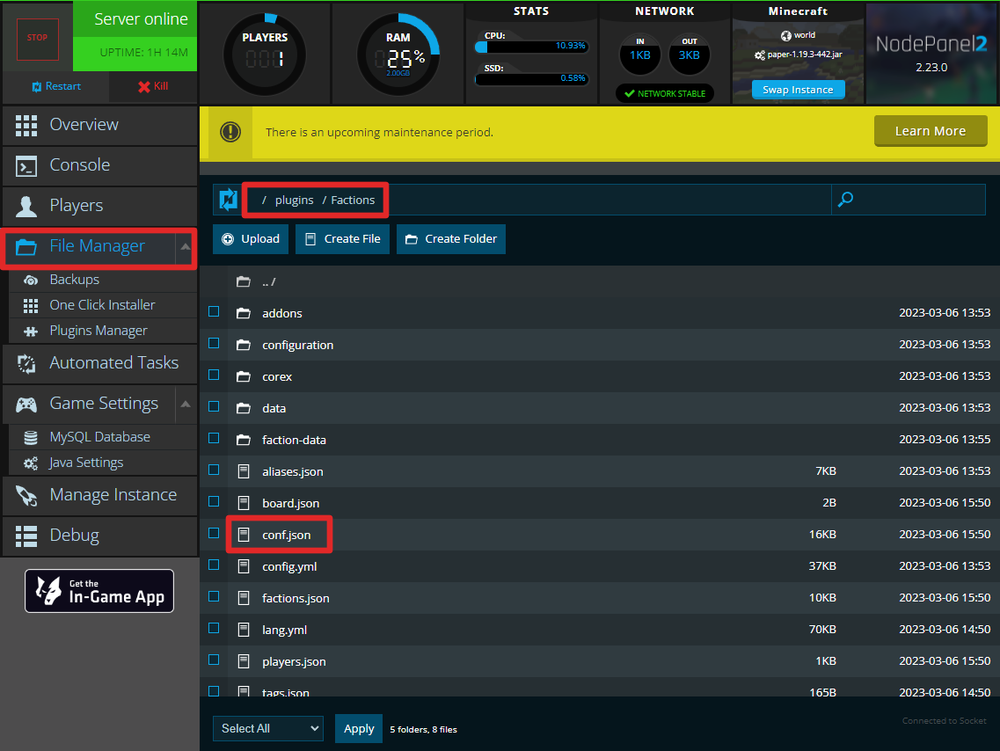
Task: Open the Plugins Manager
Action: coord(99,330)
